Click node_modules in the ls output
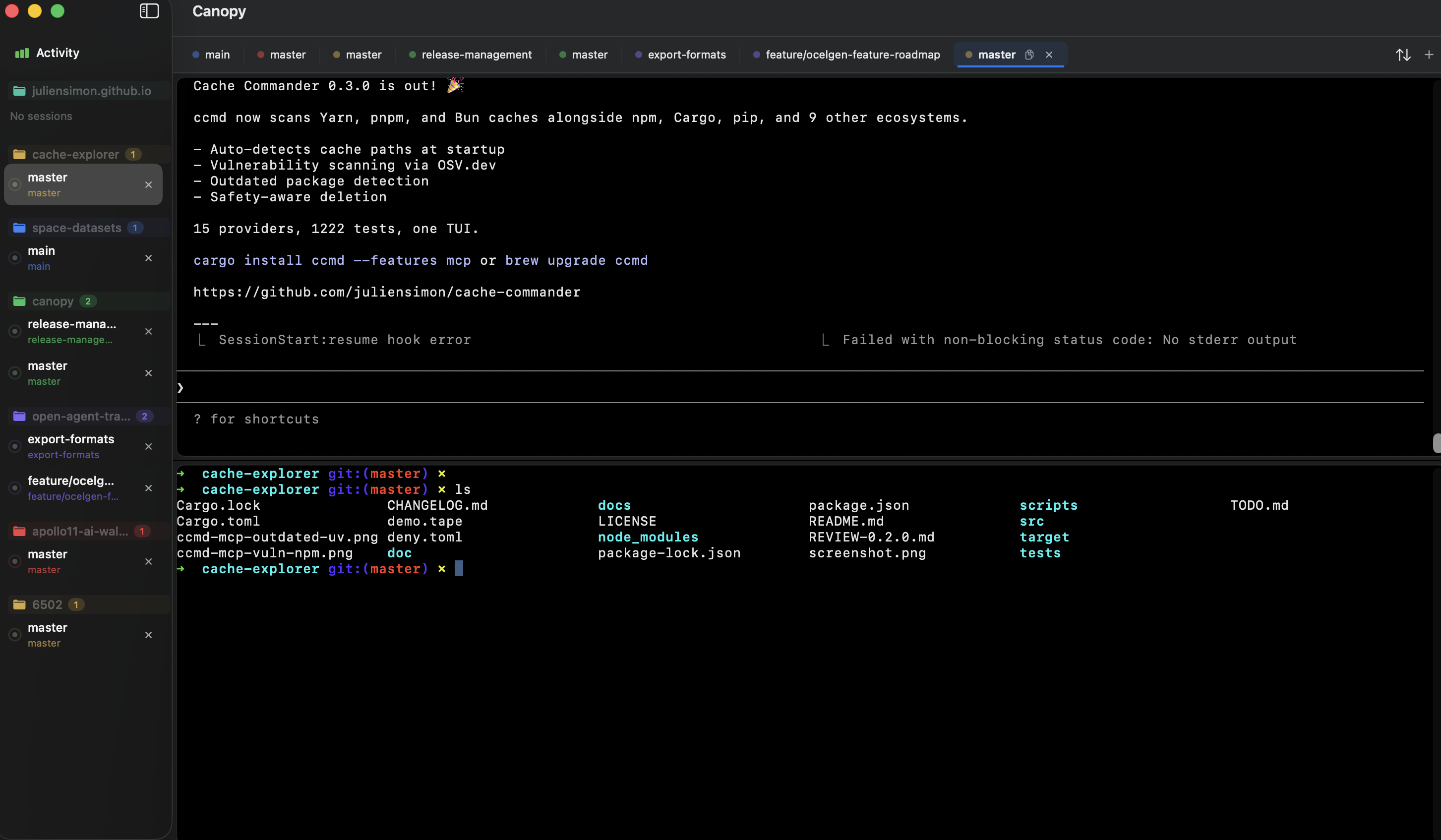The height and width of the screenshot is (840, 1441). pyautogui.click(x=648, y=537)
